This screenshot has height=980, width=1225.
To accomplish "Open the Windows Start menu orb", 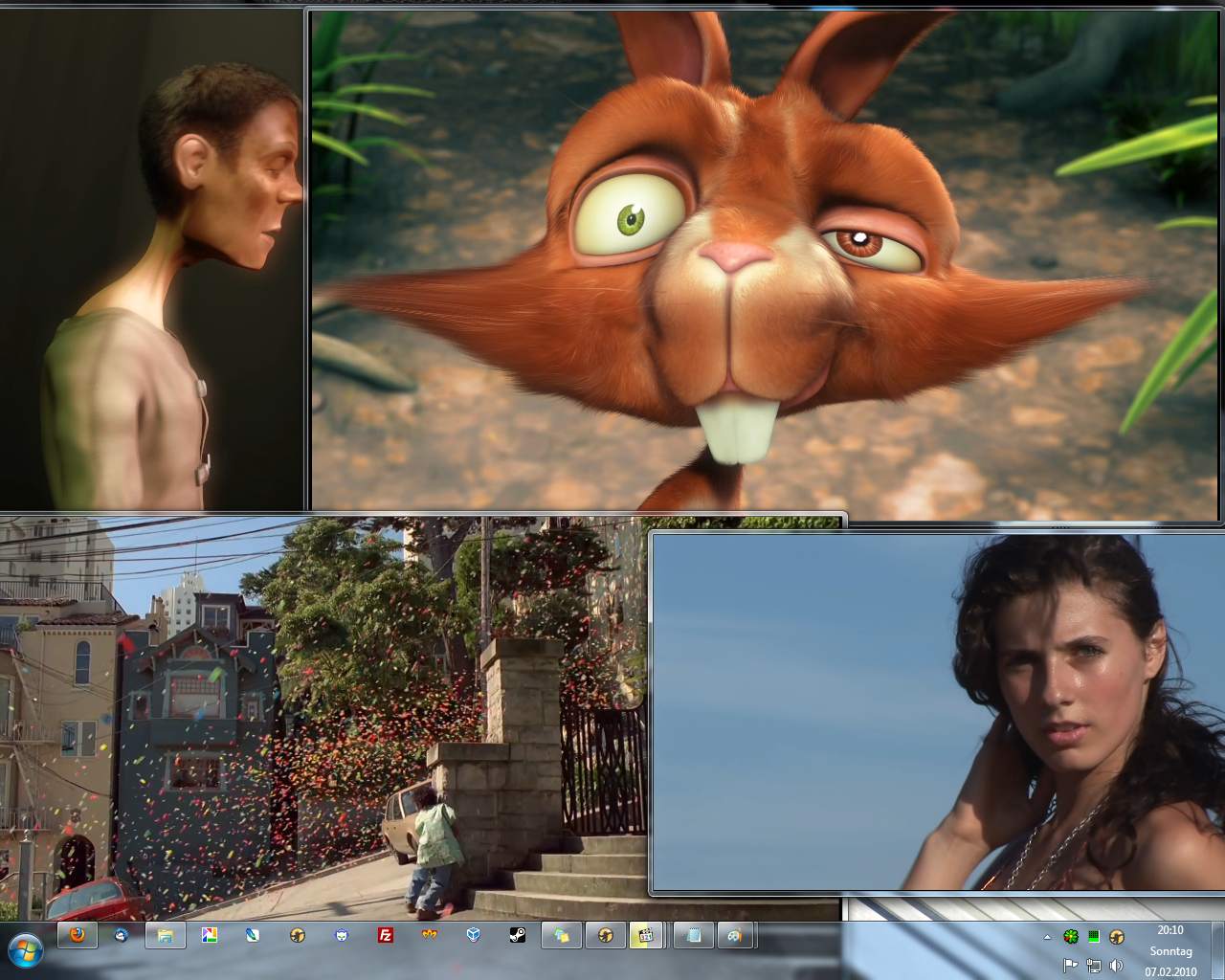I will (x=26, y=950).
